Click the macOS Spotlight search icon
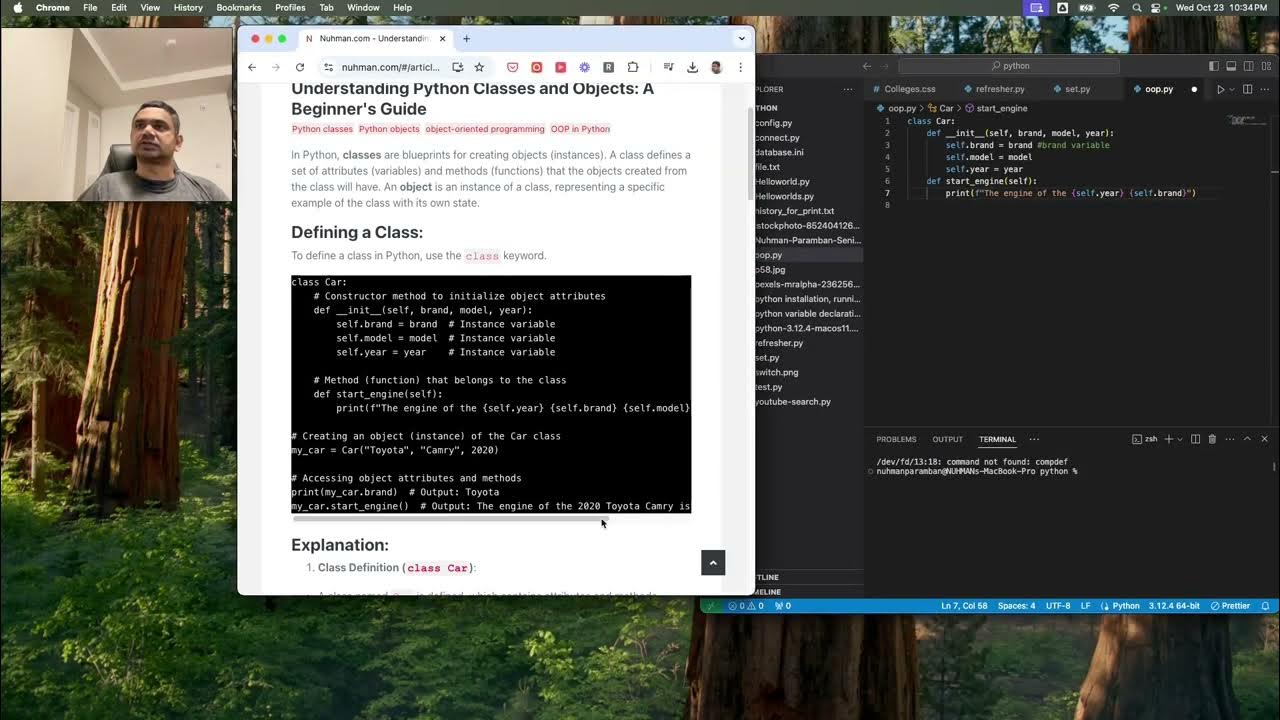The image size is (1280, 720). tap(1137, 7)
